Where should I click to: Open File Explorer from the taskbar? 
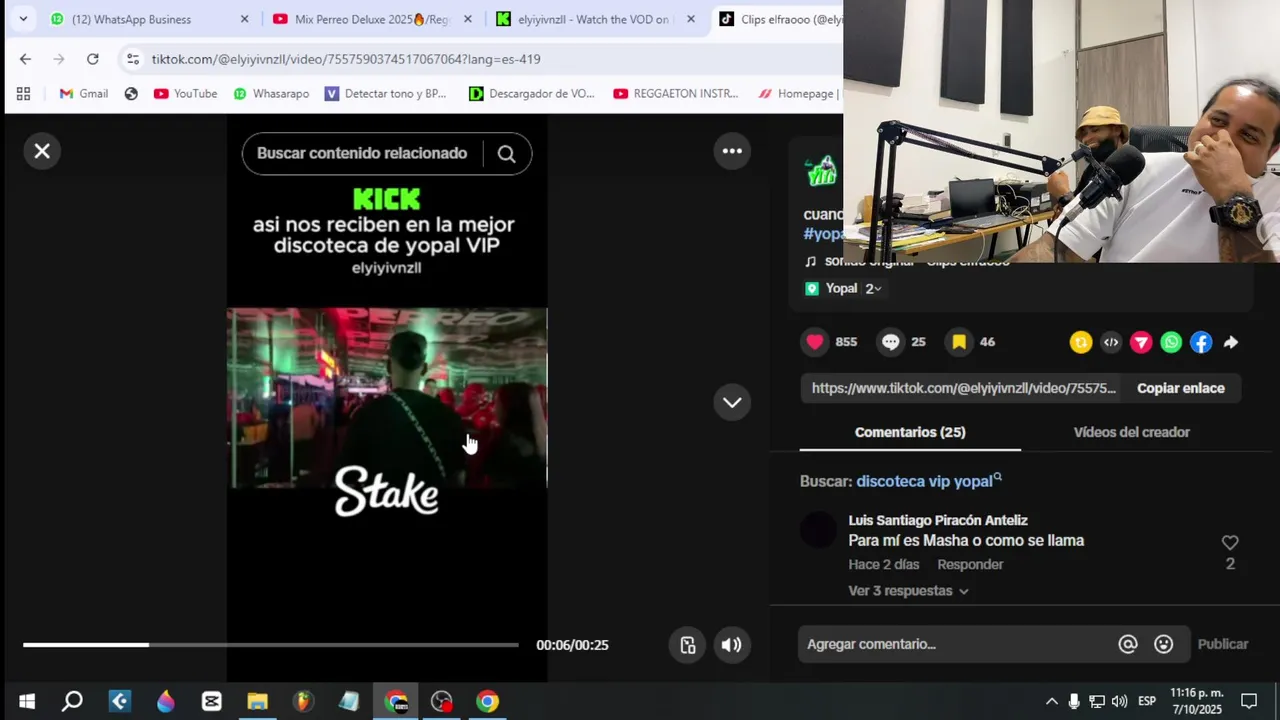click(x=257, y=701)
